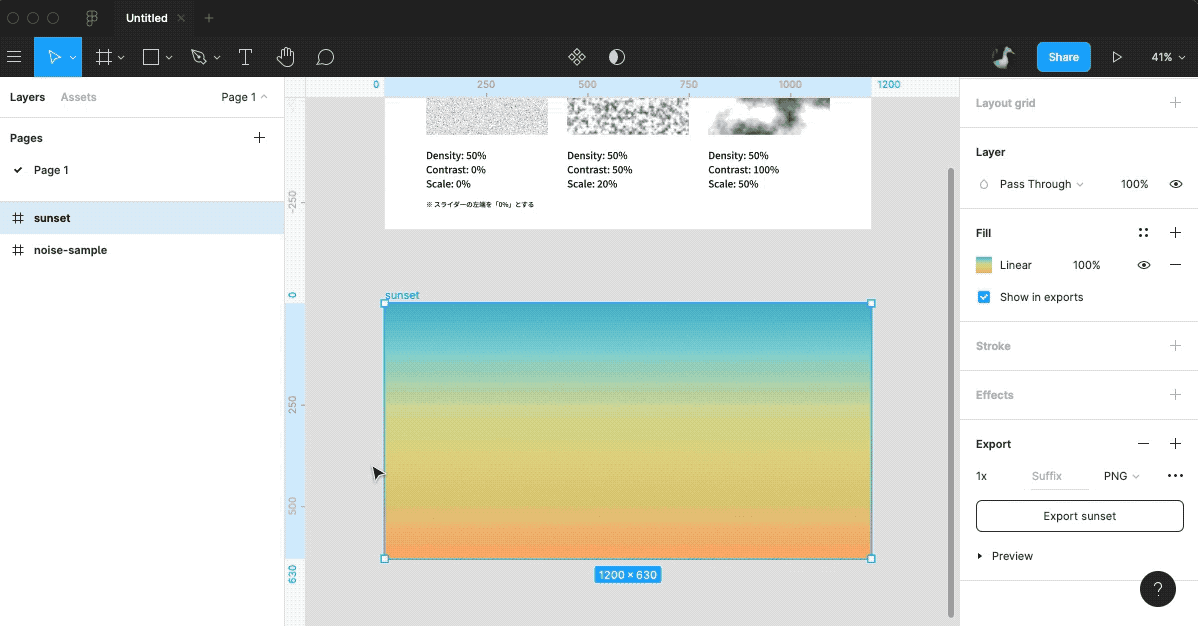Select the Frame tool

click(103, 57)
